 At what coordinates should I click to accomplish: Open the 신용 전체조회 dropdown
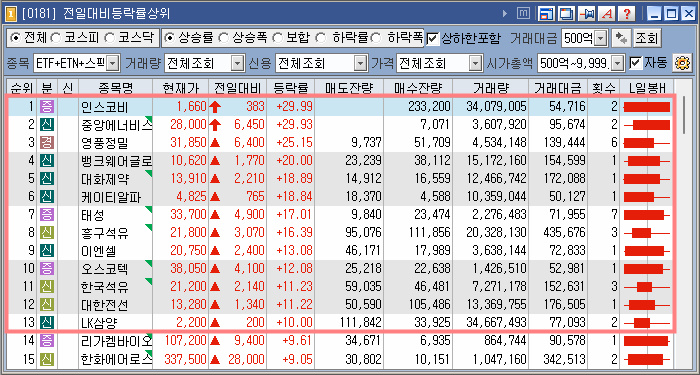361,63
